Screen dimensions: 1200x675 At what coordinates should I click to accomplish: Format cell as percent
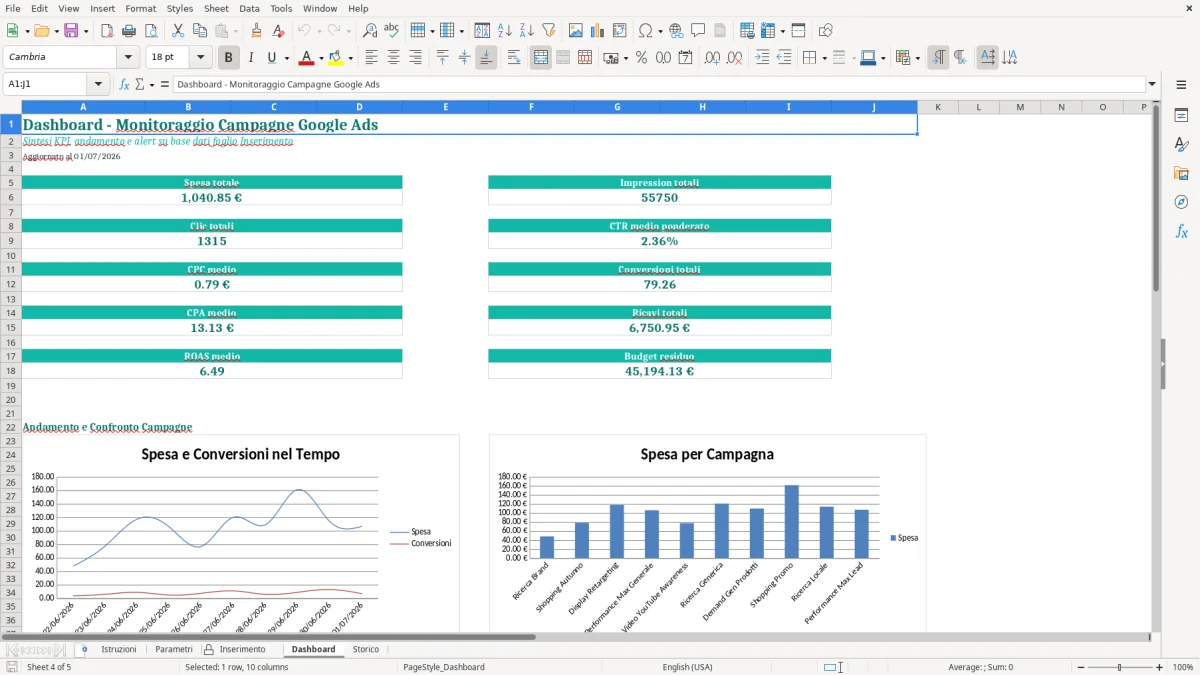pyautogui.click(x=641, y=58)
